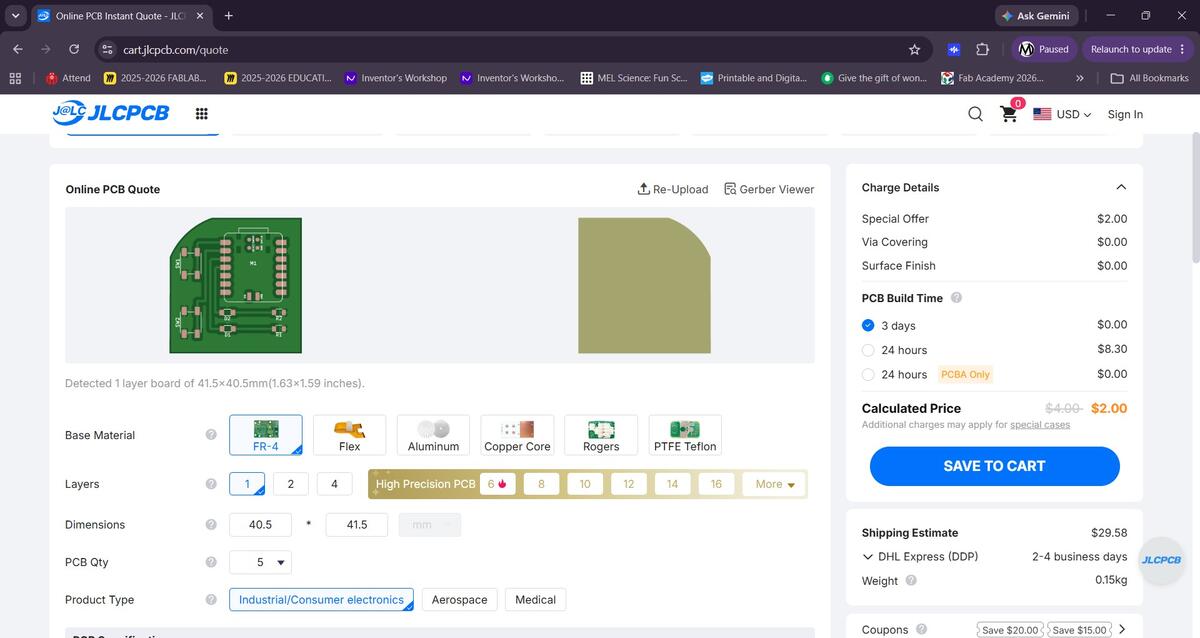Show more bookmarks with the chevron
This screenshot has width=1200, height=638.
coord(1079,78)
